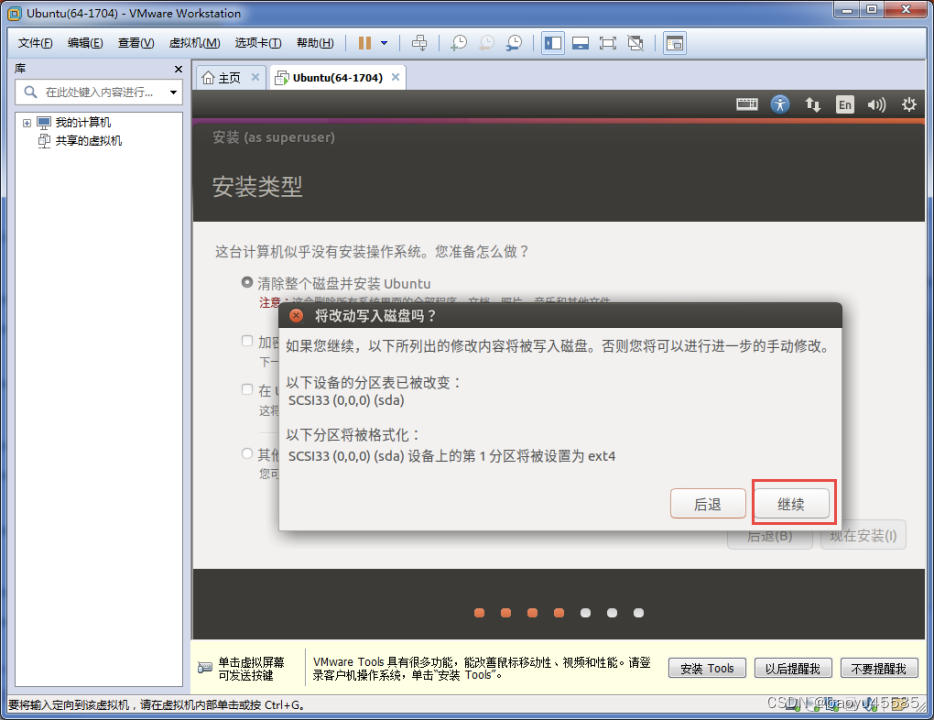
Task: Open the 选项卡(T) menu
Action: 257,43
